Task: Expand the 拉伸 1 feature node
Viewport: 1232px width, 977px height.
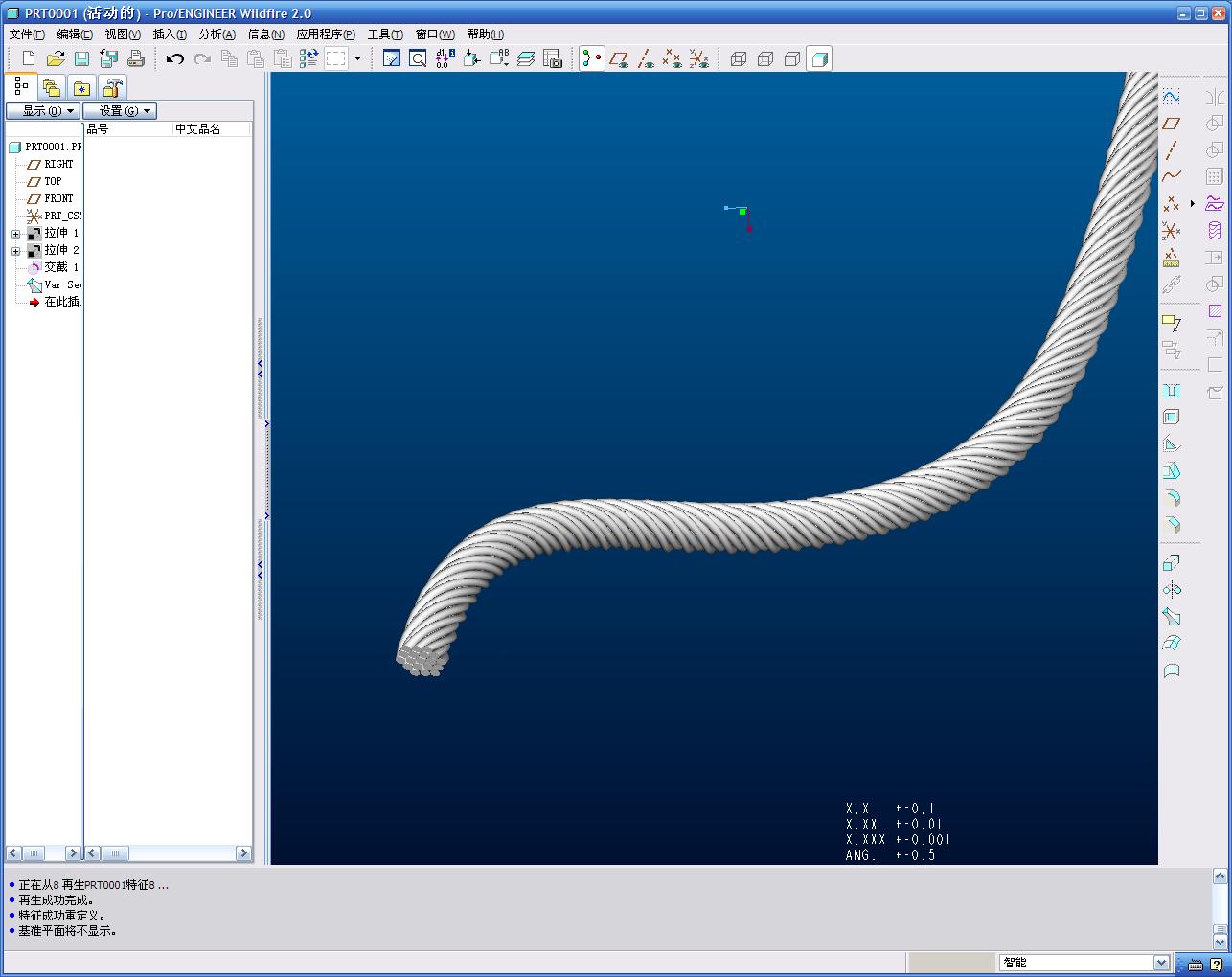Action: (x=15, y=234)
